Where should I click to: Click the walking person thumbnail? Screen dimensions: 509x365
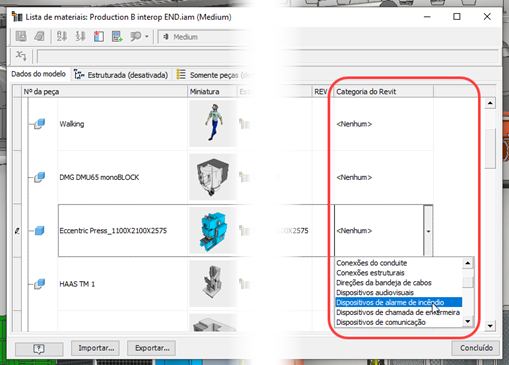coord(213,124)
